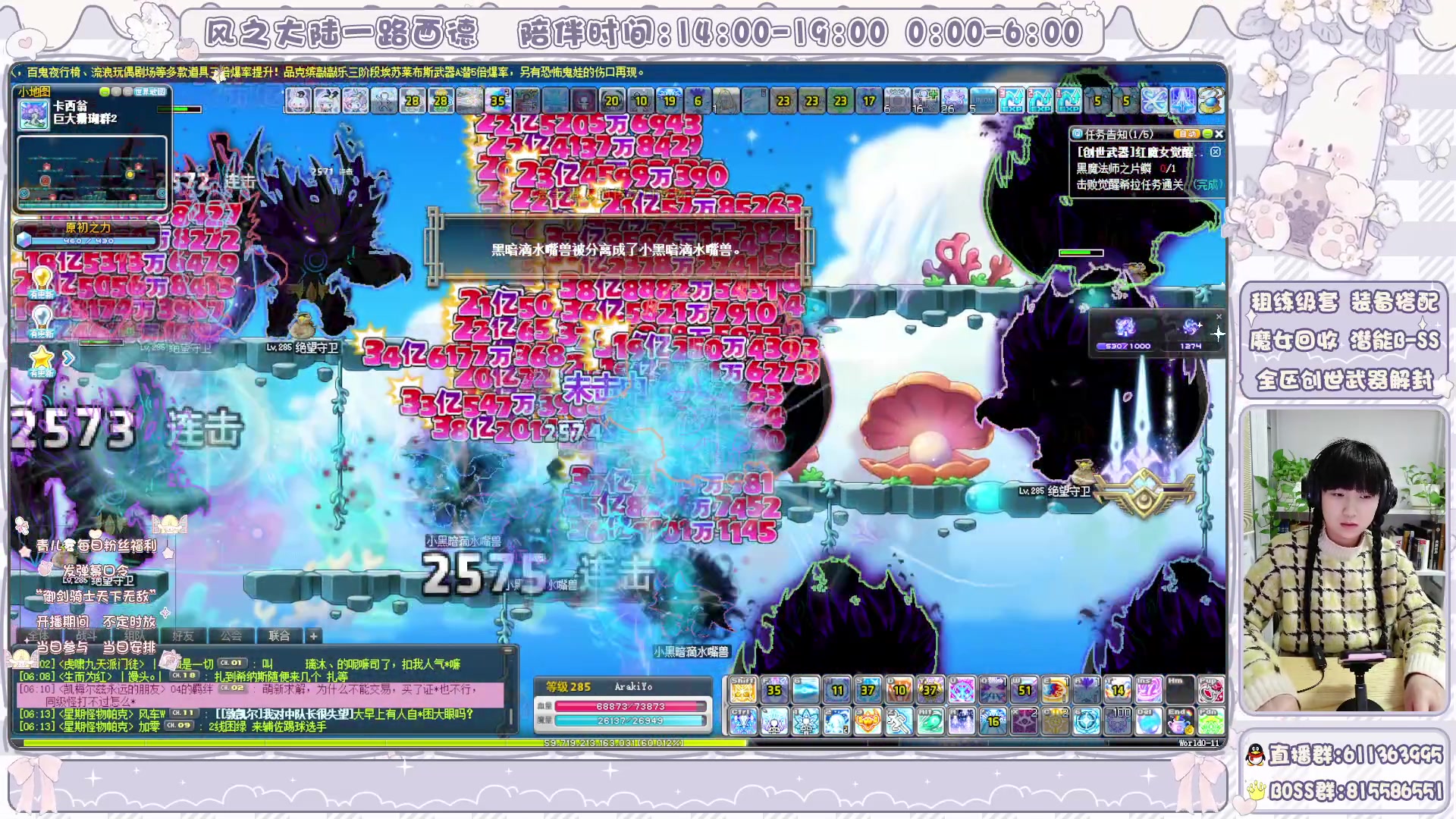Use the hotkey-3 orange crown skill

(868, 722)
